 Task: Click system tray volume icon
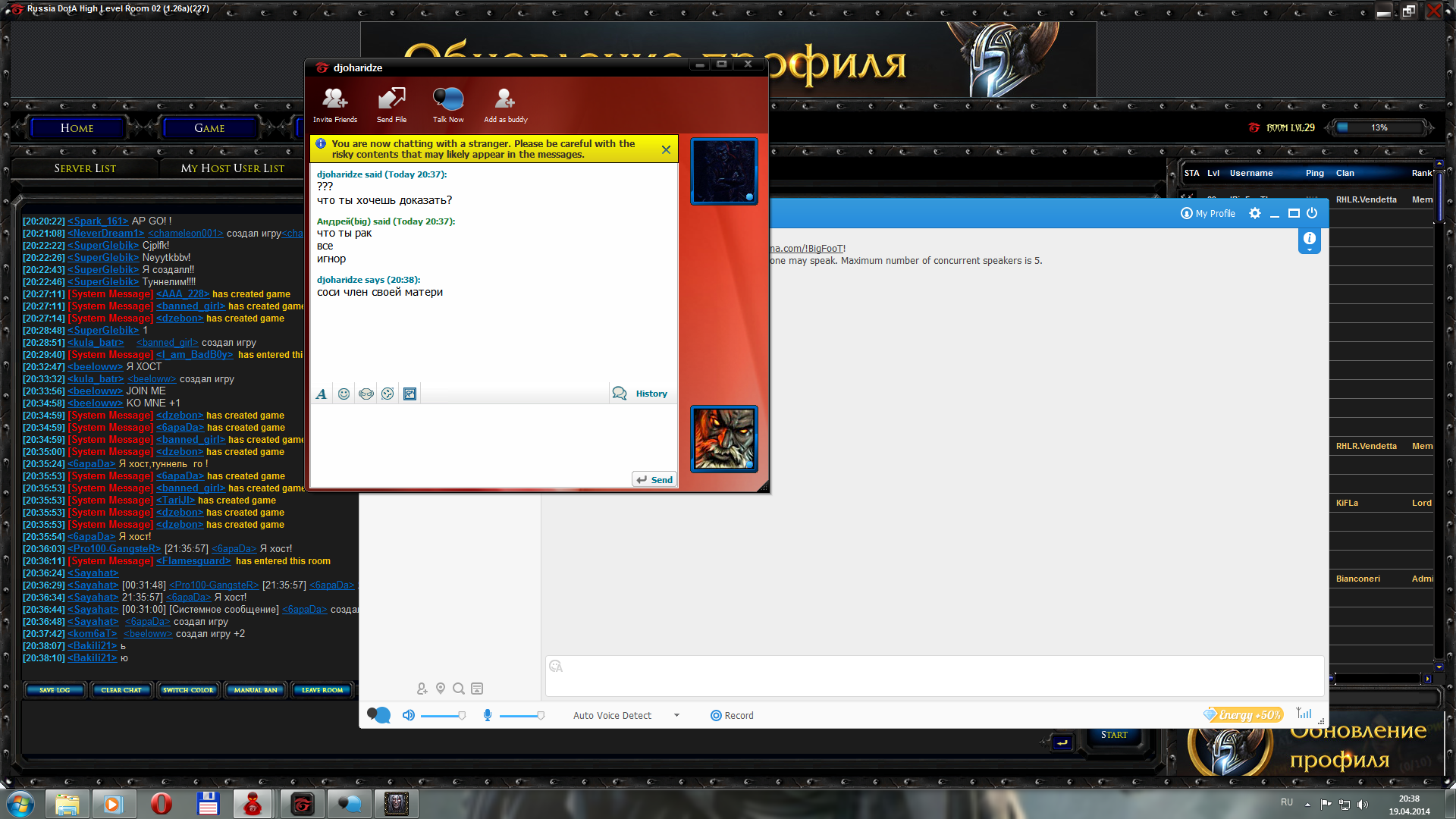click(1363, 804)
